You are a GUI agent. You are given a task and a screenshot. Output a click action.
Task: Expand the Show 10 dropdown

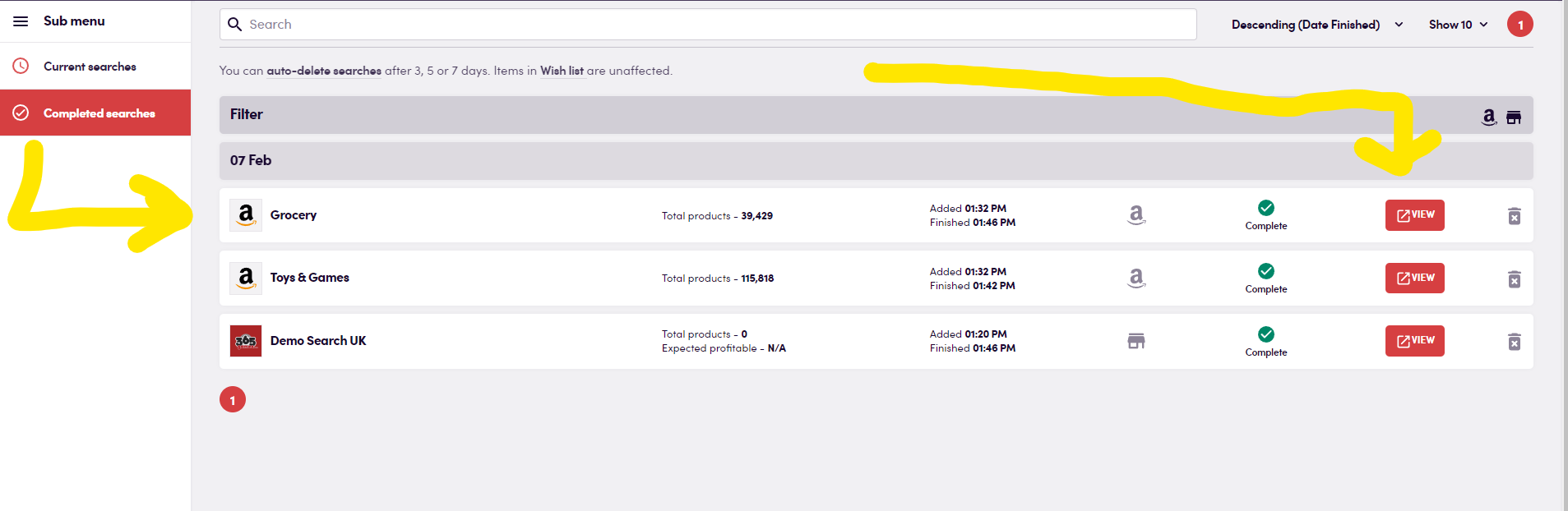[x=1458, y=25]
